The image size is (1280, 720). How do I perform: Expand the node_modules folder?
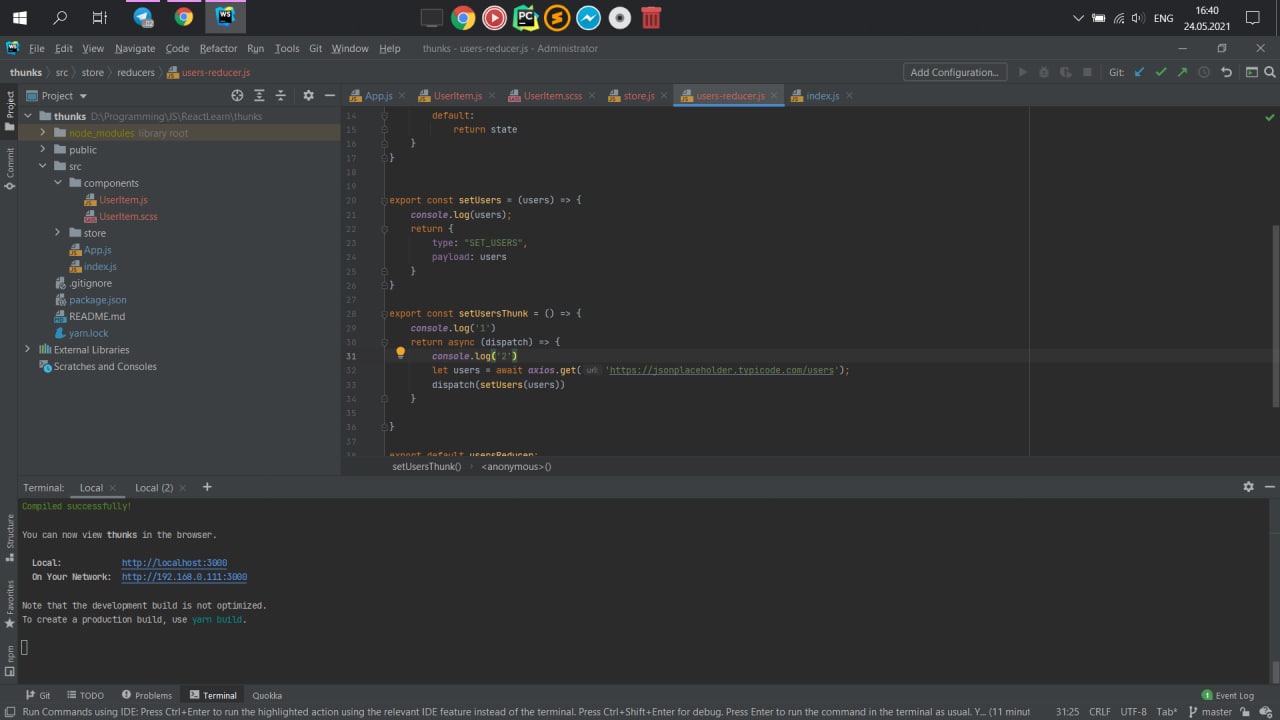[43, 133]
